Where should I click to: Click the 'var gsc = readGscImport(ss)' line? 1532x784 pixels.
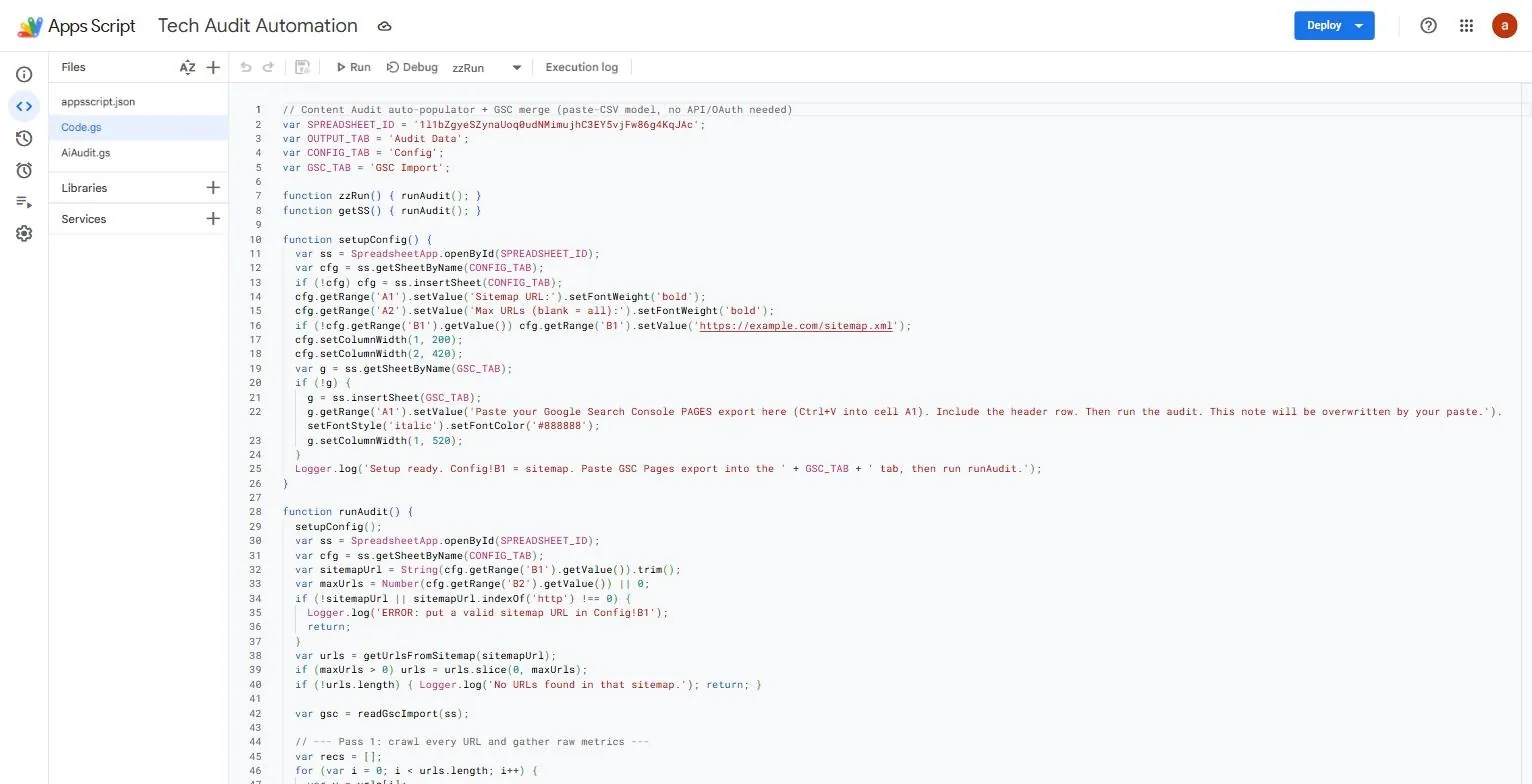382,714
